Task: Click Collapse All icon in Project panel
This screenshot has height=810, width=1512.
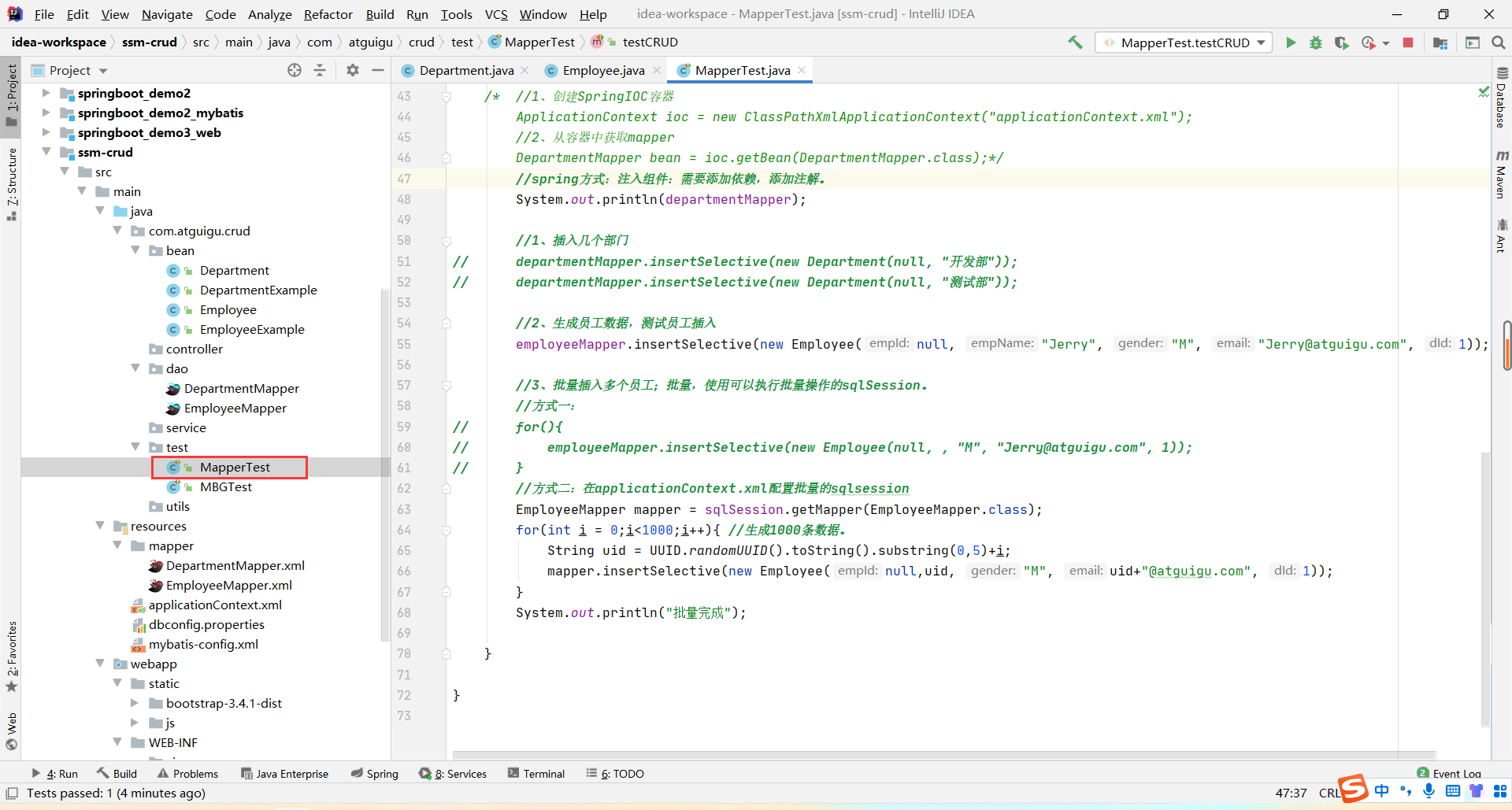Action: pos(320,70)
